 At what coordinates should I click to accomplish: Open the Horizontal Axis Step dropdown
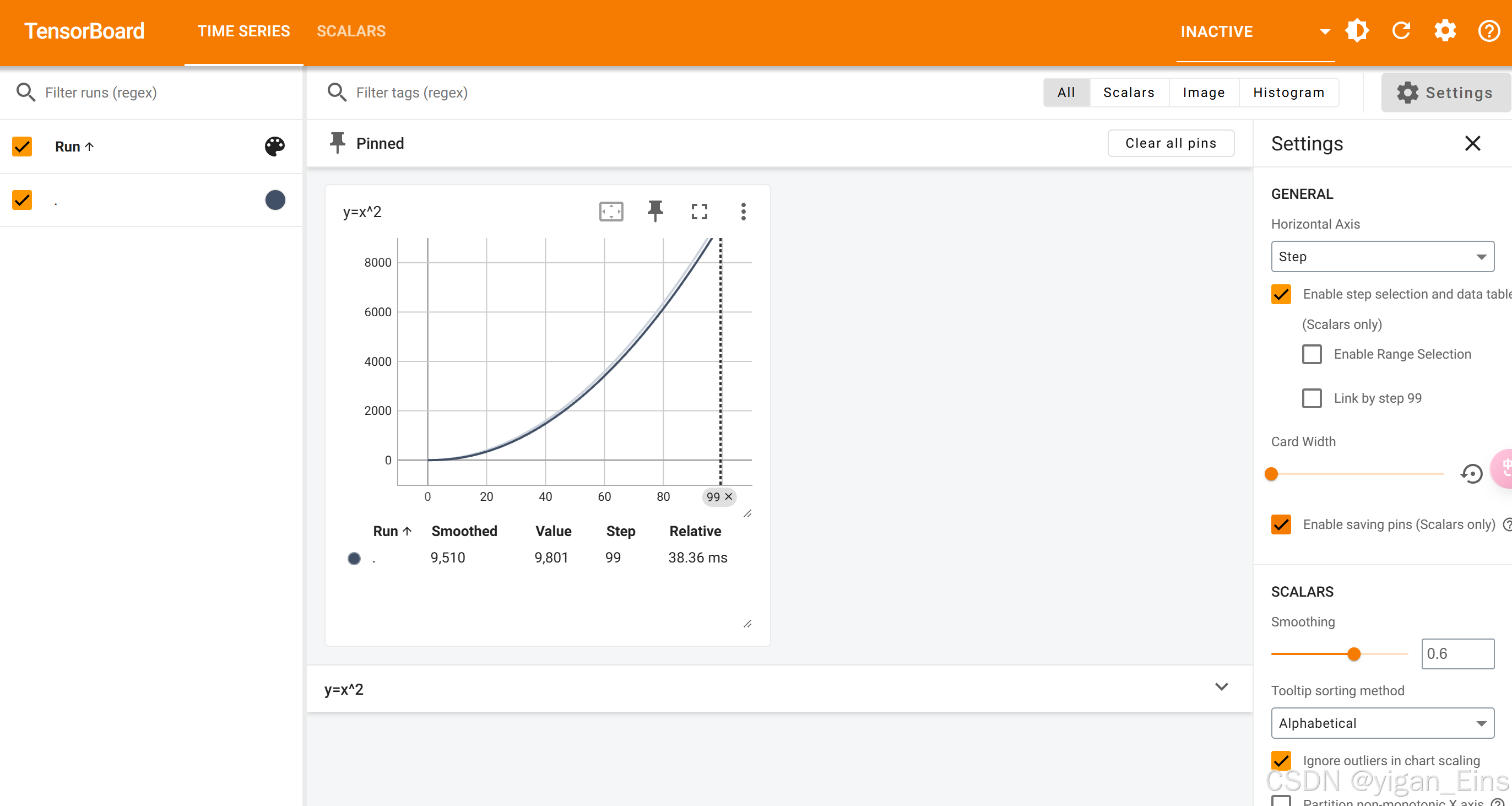pos(1383,257)
